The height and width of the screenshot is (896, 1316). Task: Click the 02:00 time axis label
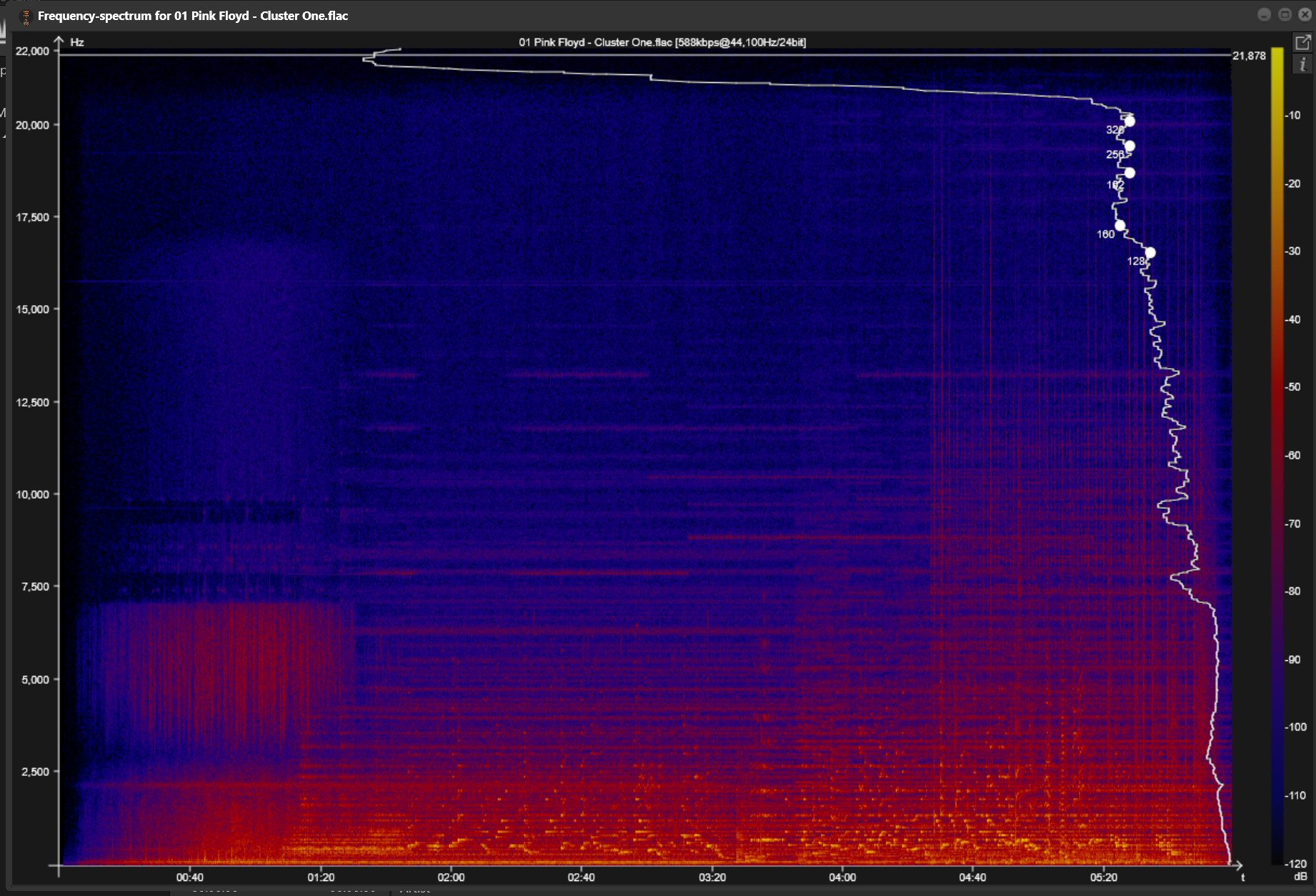pos(452,877)
